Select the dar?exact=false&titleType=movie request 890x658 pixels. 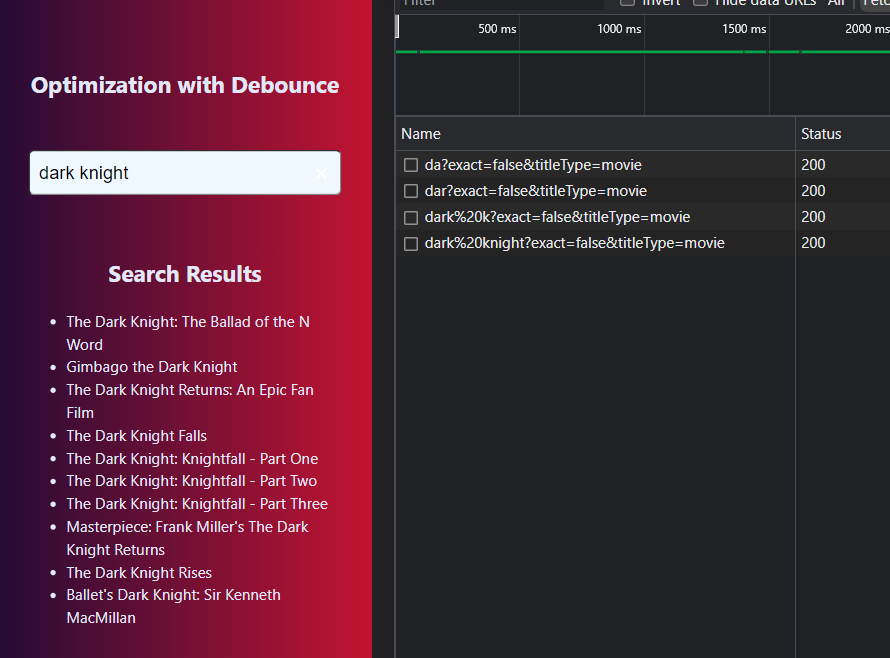coord(536,191)
